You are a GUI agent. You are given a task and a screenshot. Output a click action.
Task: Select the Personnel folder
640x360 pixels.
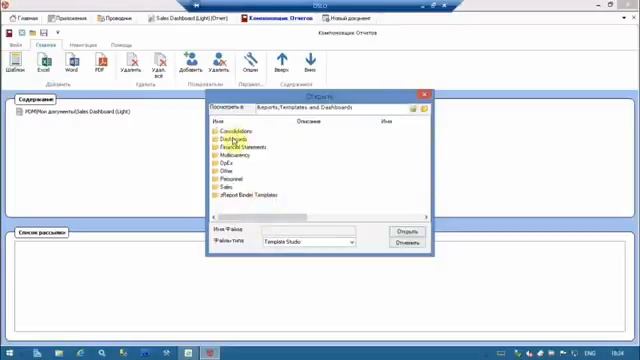pyautogui.click(x=227, y=179)
